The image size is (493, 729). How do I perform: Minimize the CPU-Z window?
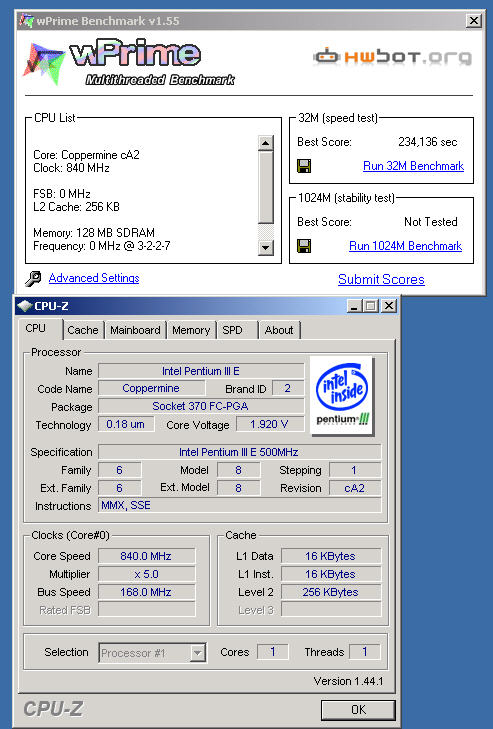354,306
